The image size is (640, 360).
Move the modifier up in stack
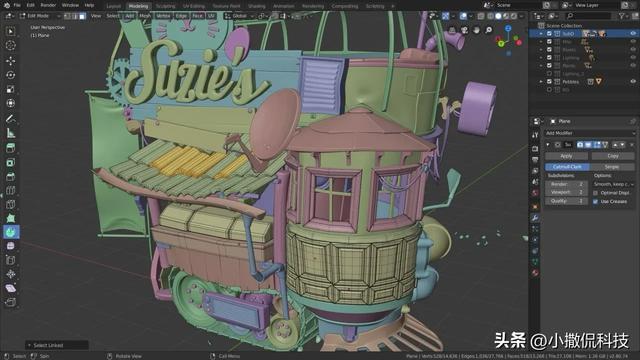pos(615,144)
